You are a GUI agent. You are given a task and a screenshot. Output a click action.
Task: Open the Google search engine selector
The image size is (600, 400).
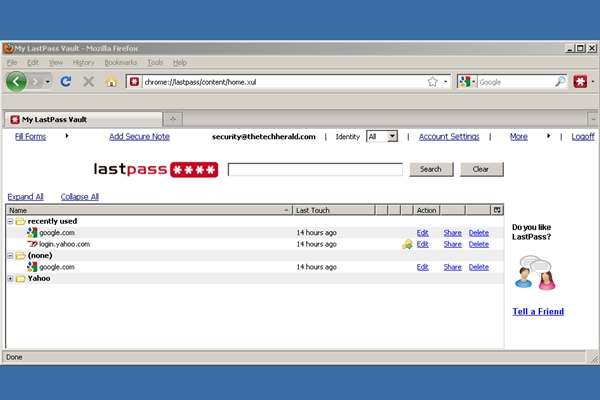tap(467, 82)
